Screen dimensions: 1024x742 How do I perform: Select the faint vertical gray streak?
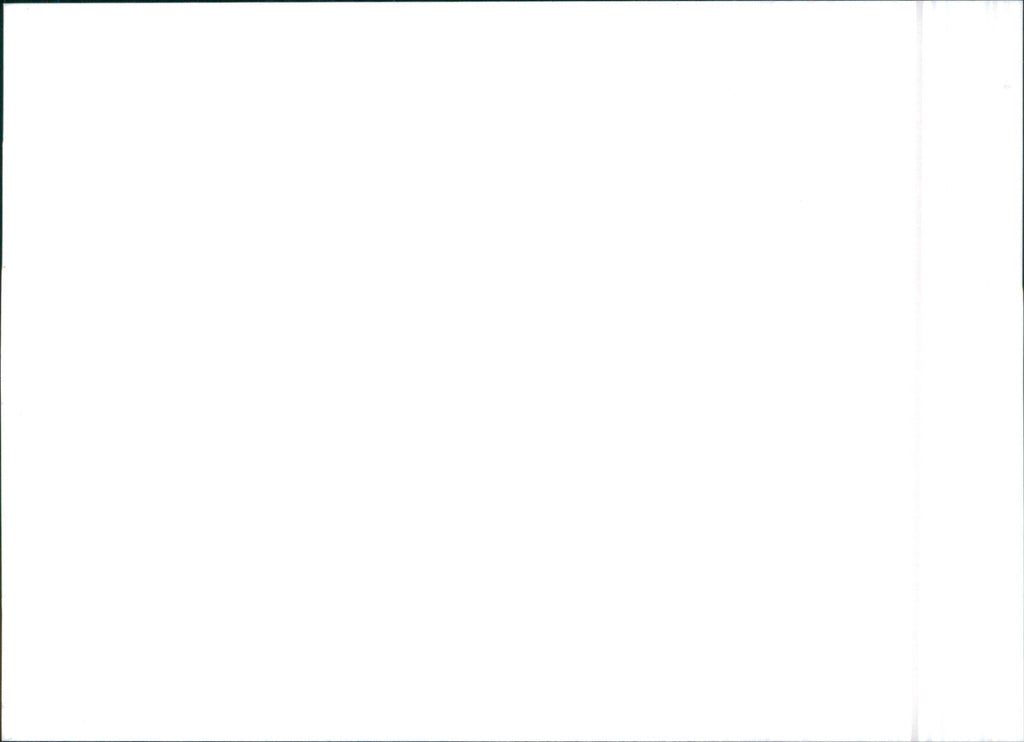(918, 371)
